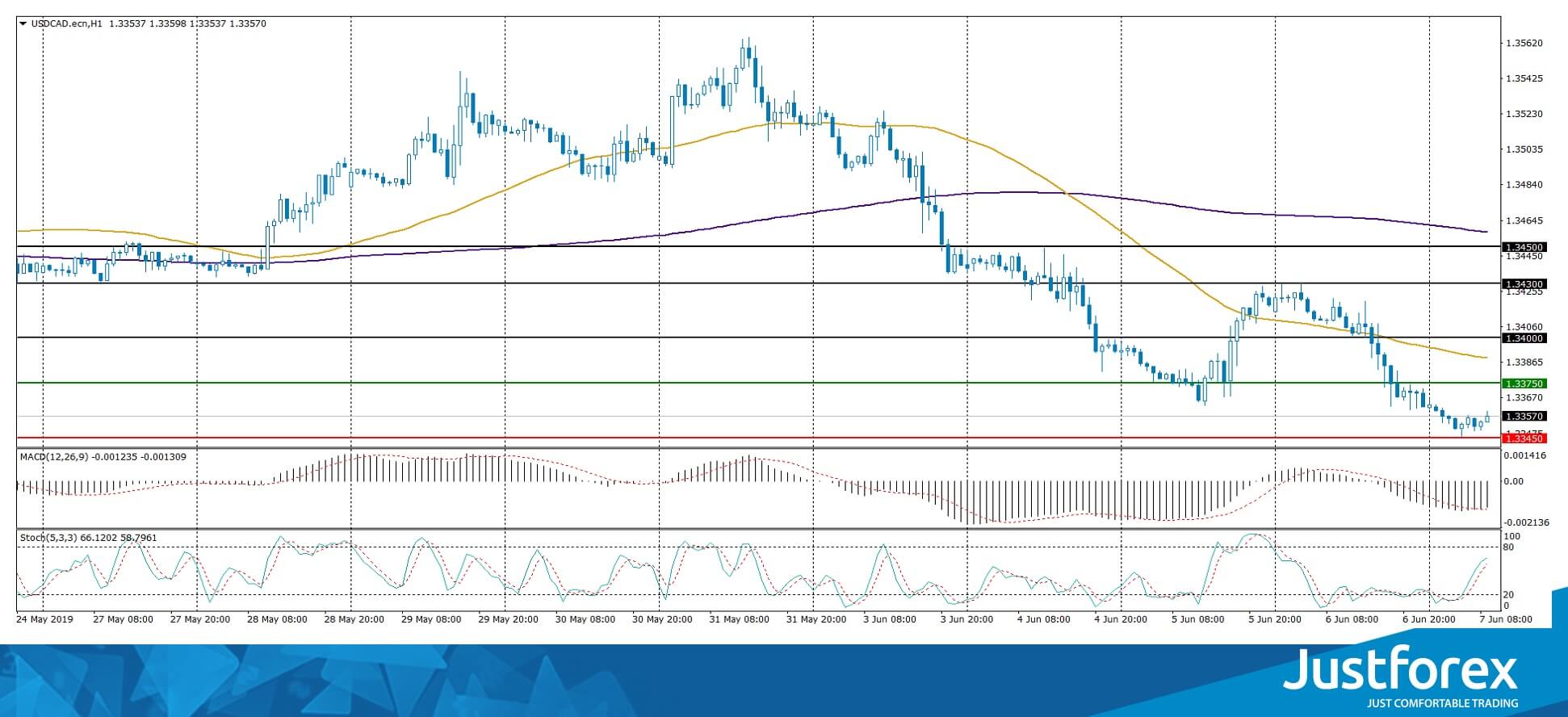
Task: Click the Just Comfortable Trading tagline
Action: click(1442, 703)
